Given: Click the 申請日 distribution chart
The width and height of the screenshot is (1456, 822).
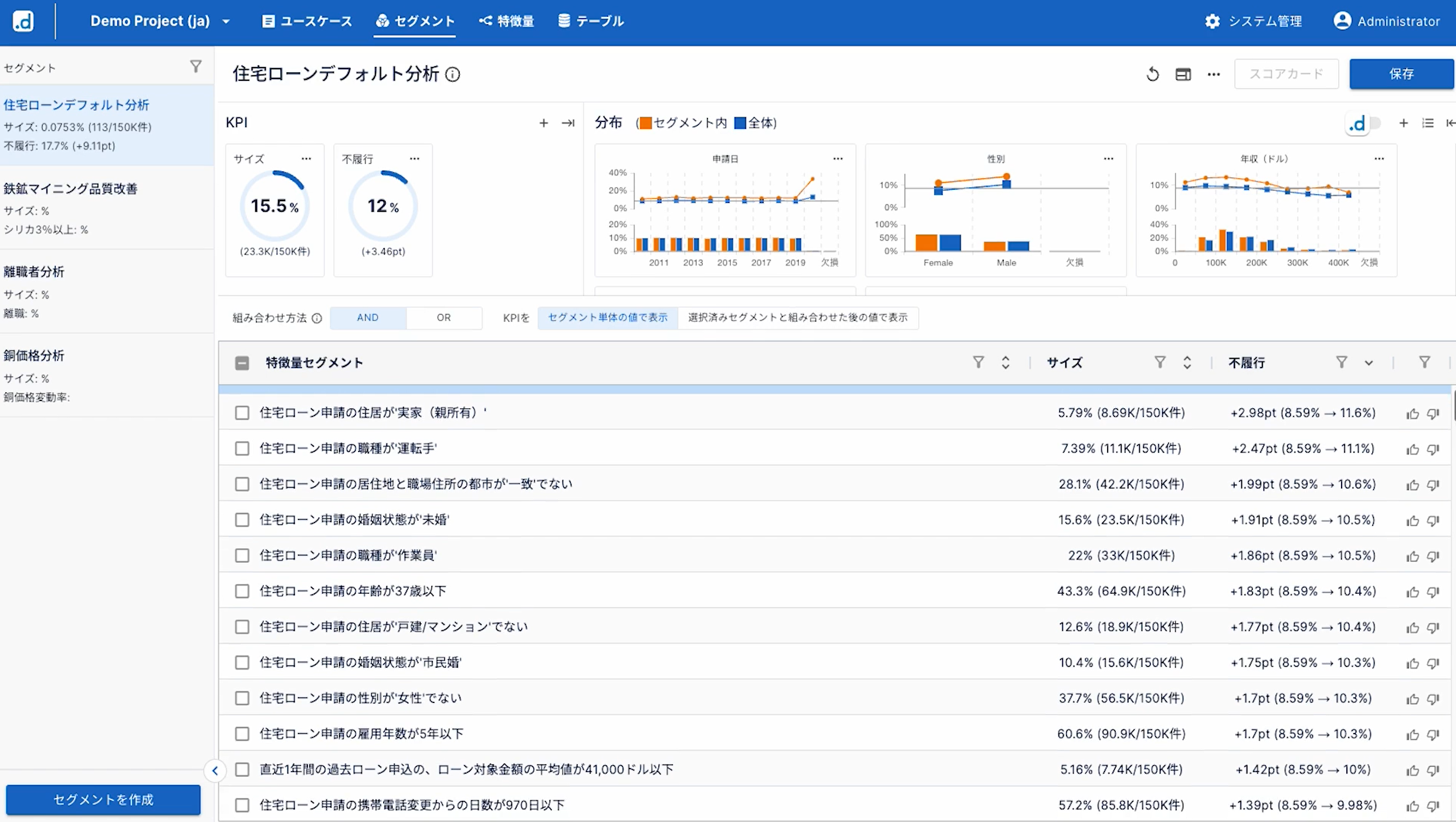Looking at the screenshot, I should click(725, 210).
